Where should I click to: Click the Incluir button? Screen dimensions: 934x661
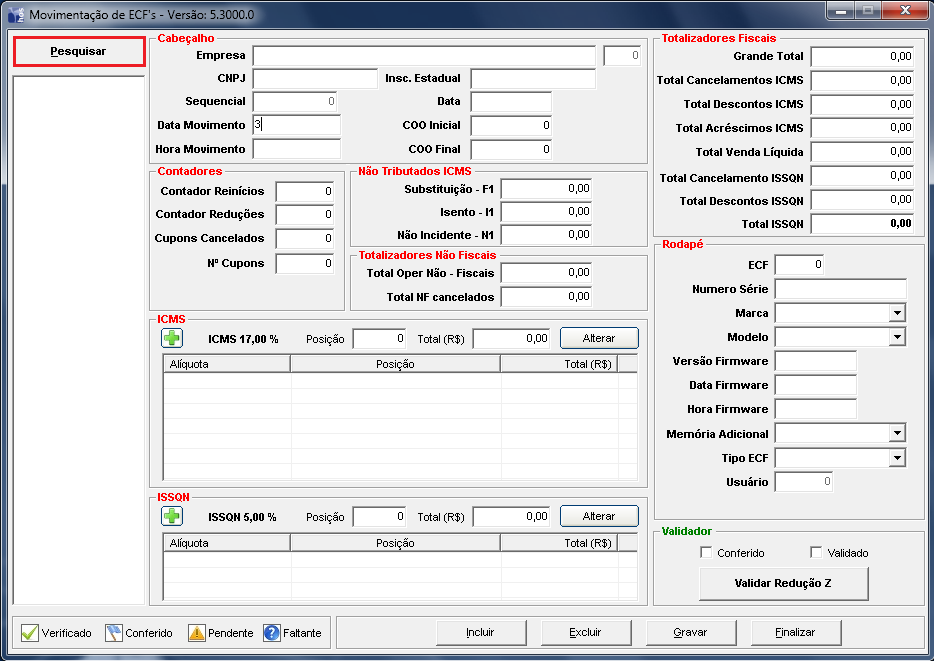point(480,632)
